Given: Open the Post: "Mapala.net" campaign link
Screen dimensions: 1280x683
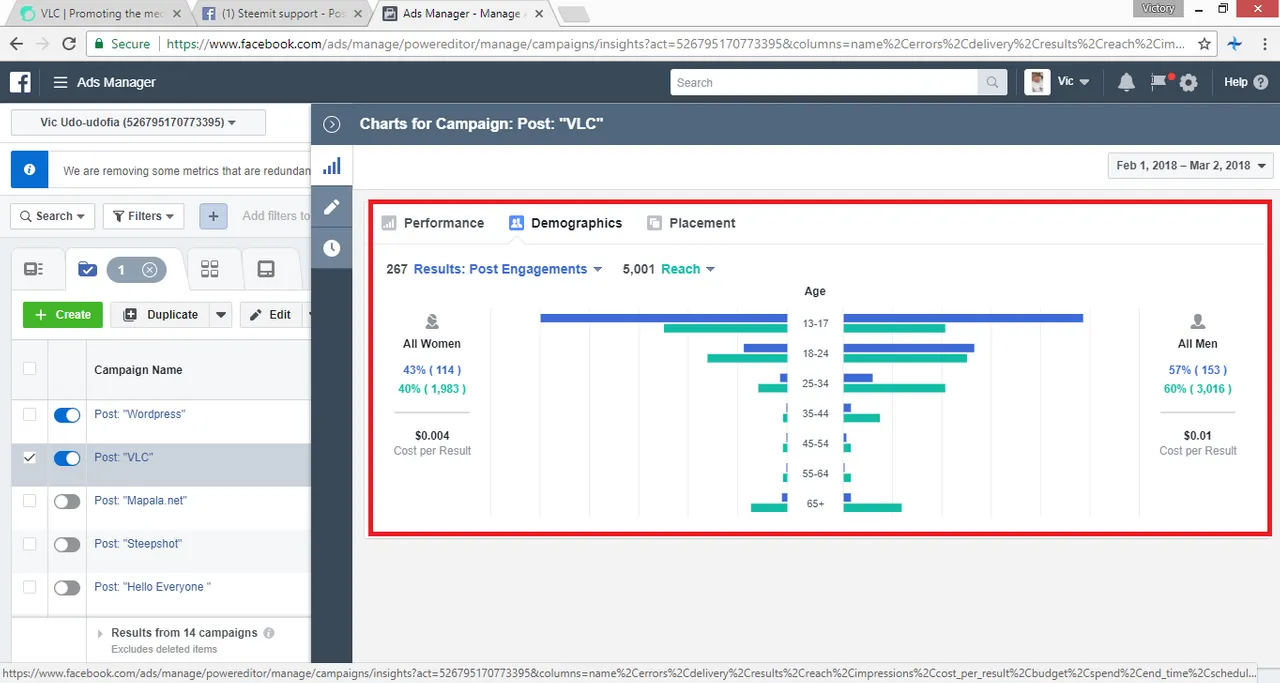Looking at the screenshot, I should [x=141, y=501].
